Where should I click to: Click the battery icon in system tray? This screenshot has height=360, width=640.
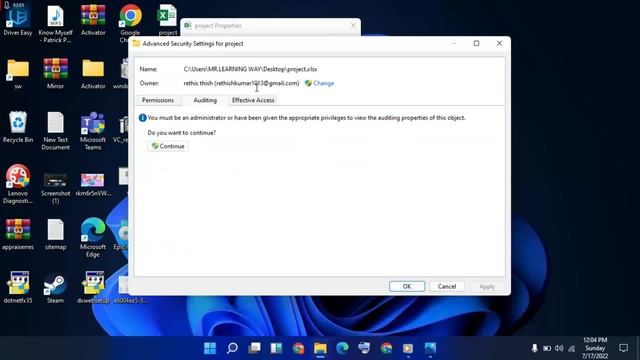point(547,348)
